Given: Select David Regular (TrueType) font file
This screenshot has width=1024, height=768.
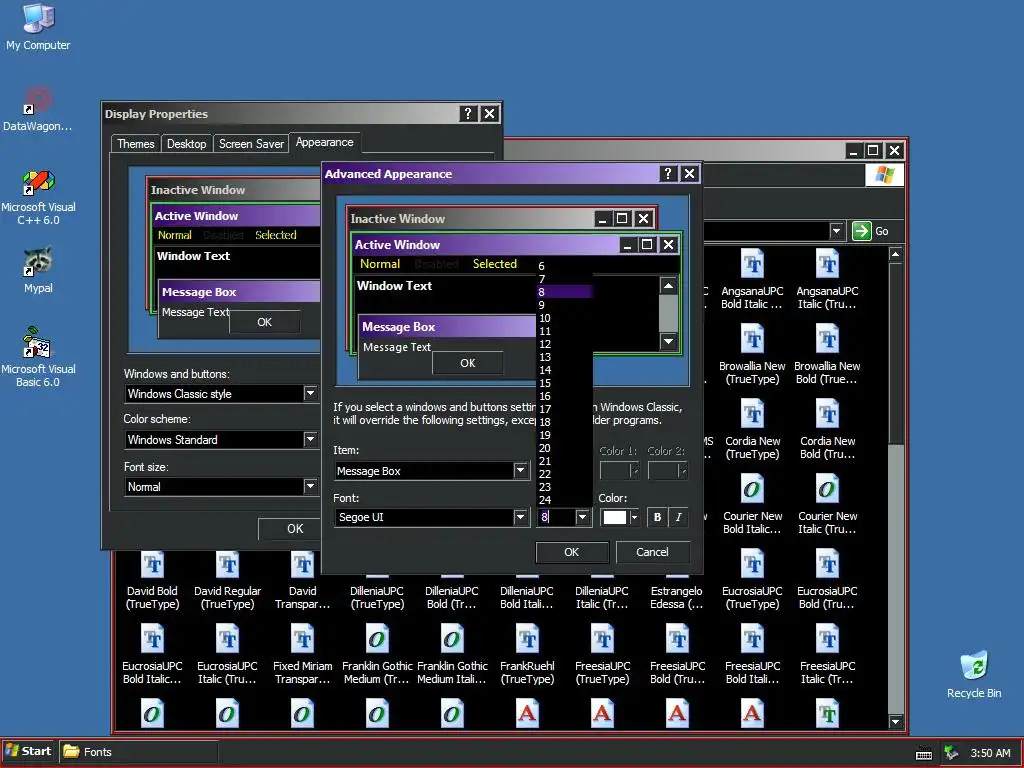Looking at the screenshot, I should tap(227, 581).
